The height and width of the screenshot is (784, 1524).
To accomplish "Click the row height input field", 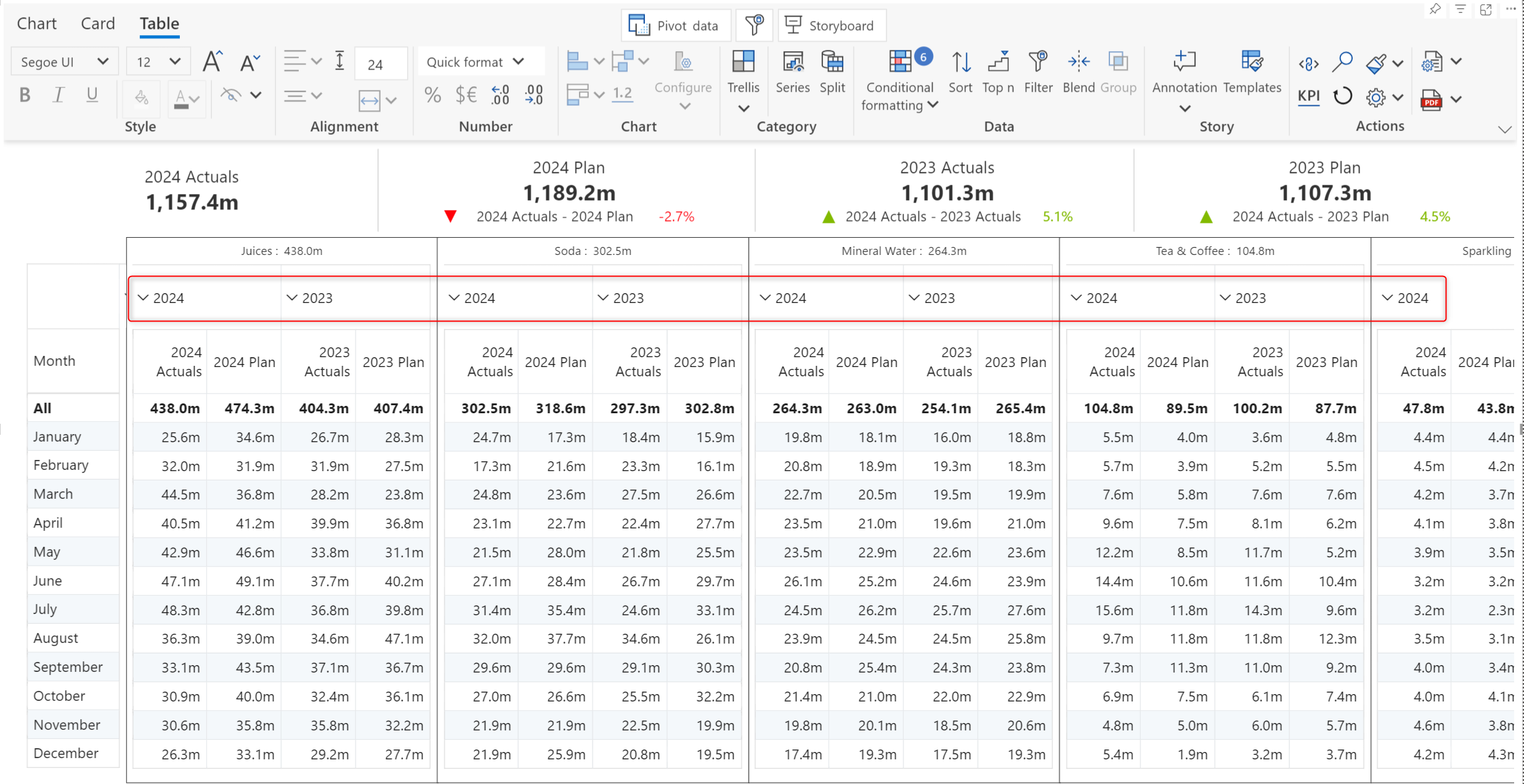I will (380, 64).
